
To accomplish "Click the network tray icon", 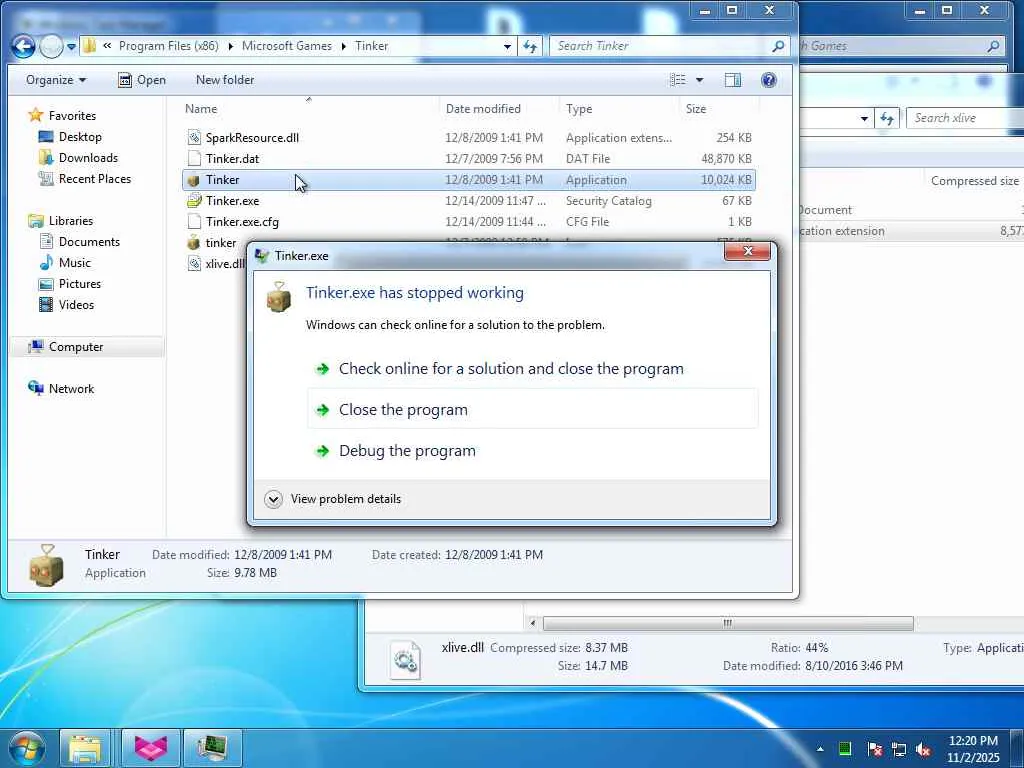I will click(x=899, y=749).
